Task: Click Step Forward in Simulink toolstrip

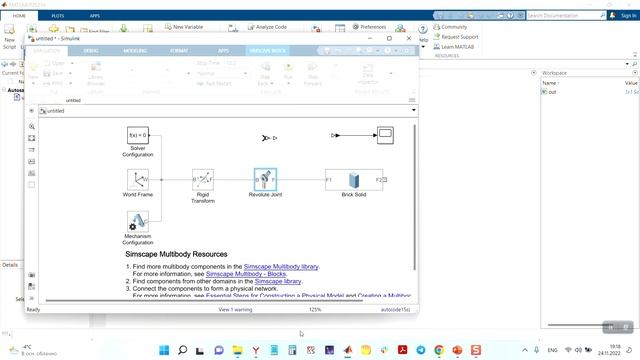Action: (312, 67)
